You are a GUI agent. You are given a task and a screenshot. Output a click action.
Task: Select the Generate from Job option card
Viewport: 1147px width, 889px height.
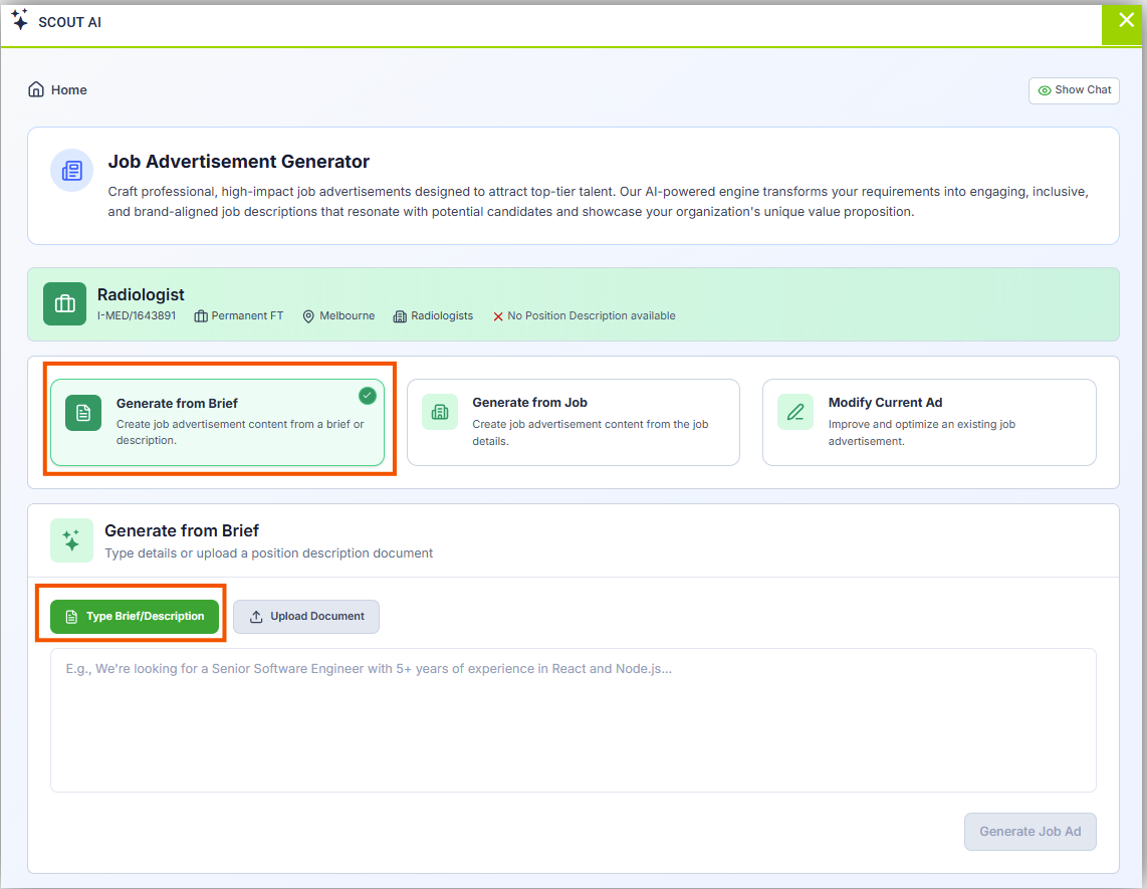pyautogui.click(x=573, y=422)
